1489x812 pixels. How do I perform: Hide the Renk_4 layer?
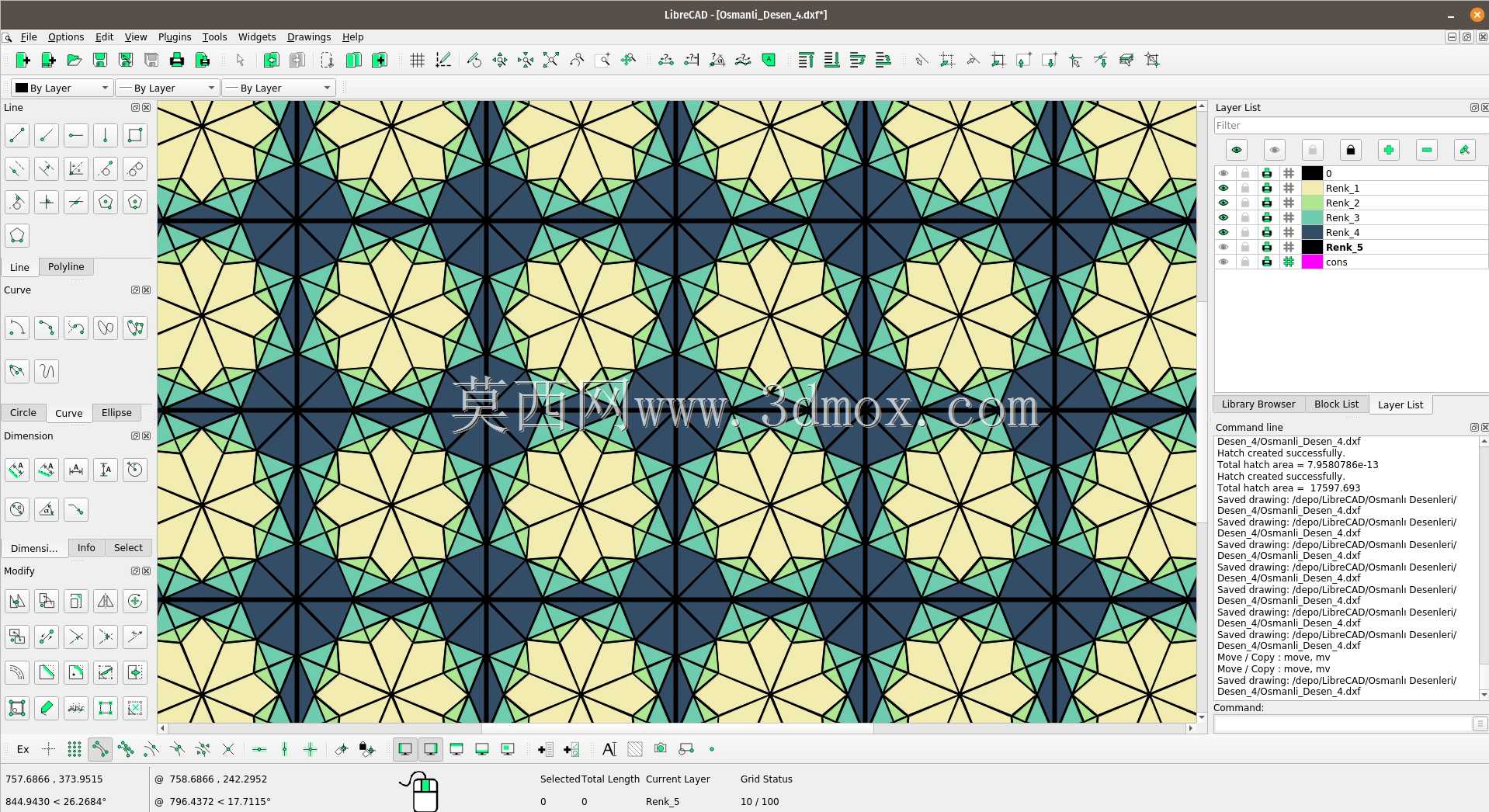(1223, 232)
